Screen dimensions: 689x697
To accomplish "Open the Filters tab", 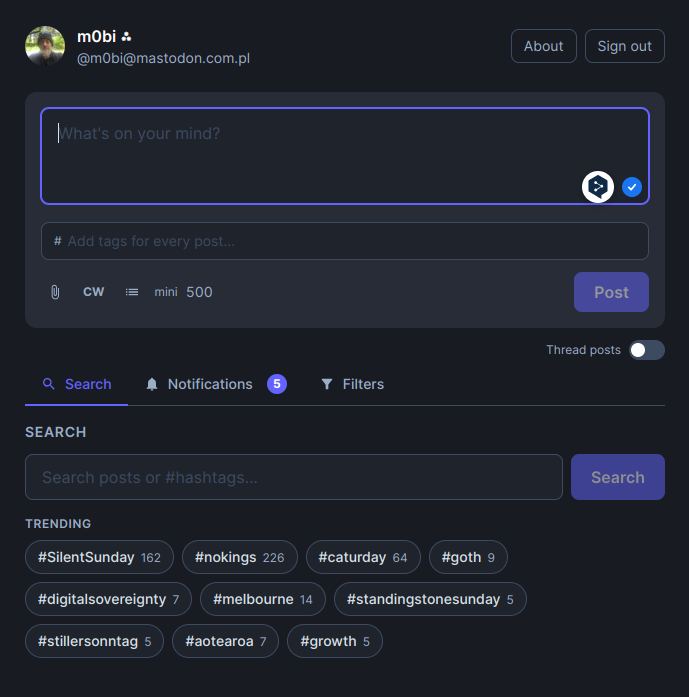I will pyautogui.click(x=352, y=384).
